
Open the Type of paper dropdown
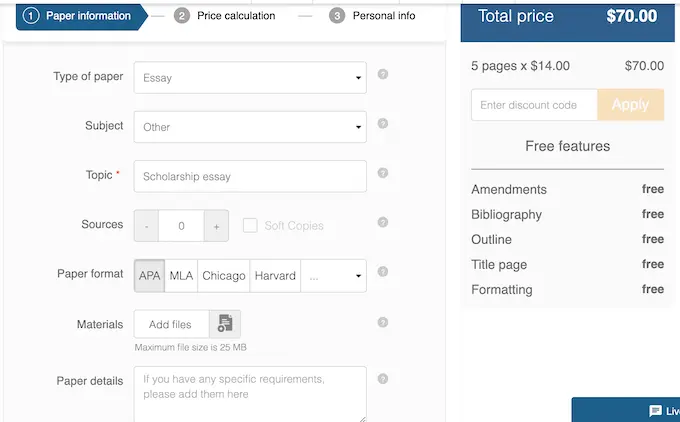tap(250, 77)
